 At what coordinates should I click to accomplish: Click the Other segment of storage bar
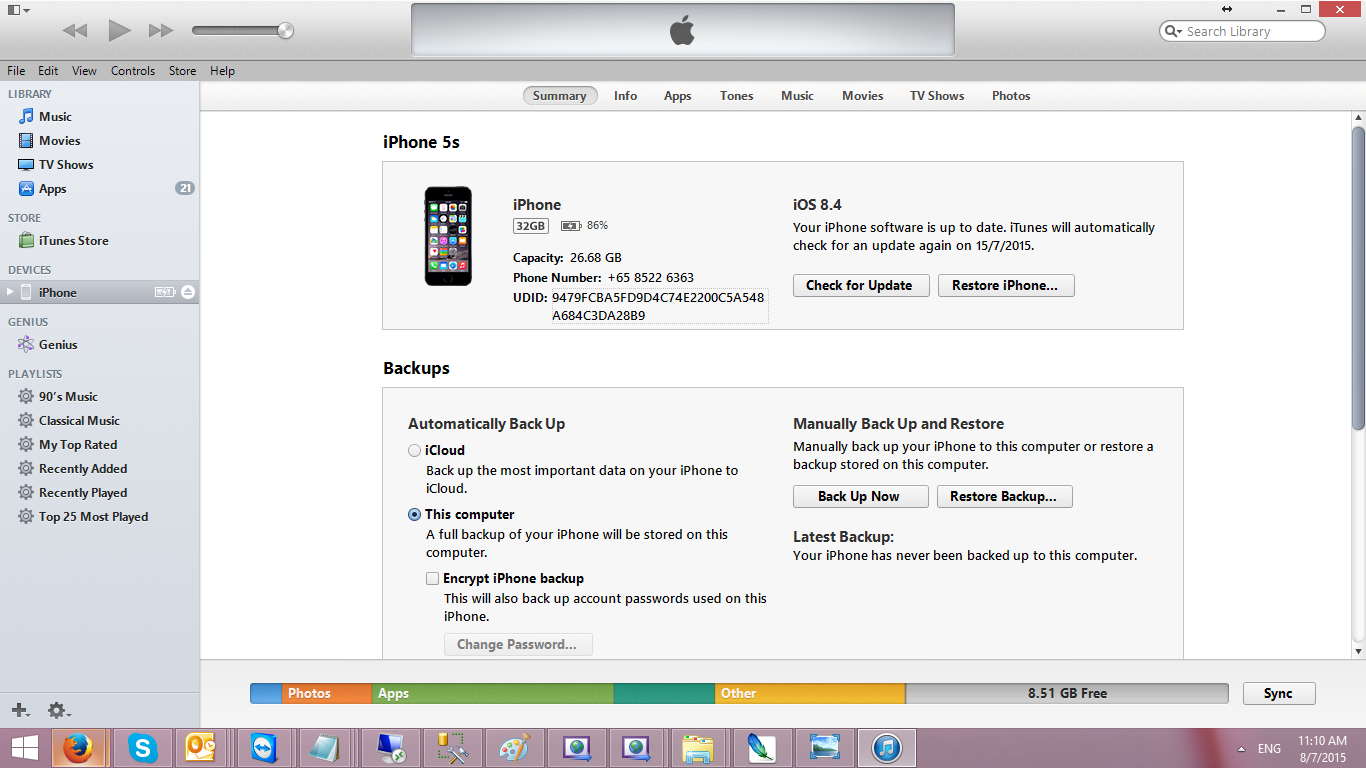coord(810,693)
